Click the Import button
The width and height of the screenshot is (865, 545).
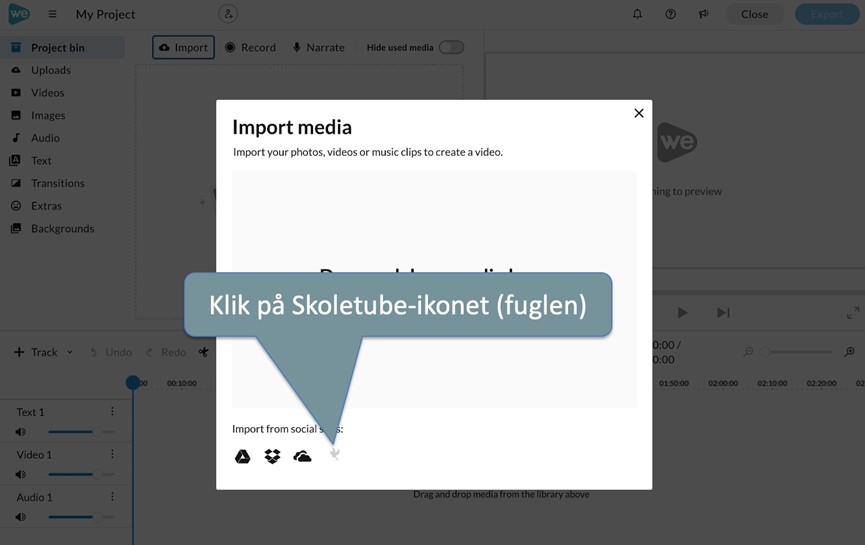click(183, 47)
